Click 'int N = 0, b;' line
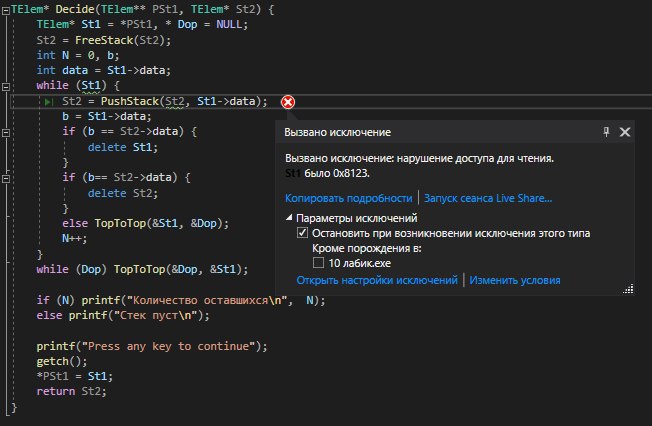Image resolution: width=652 pixels, height=426 pixels. 78,55
